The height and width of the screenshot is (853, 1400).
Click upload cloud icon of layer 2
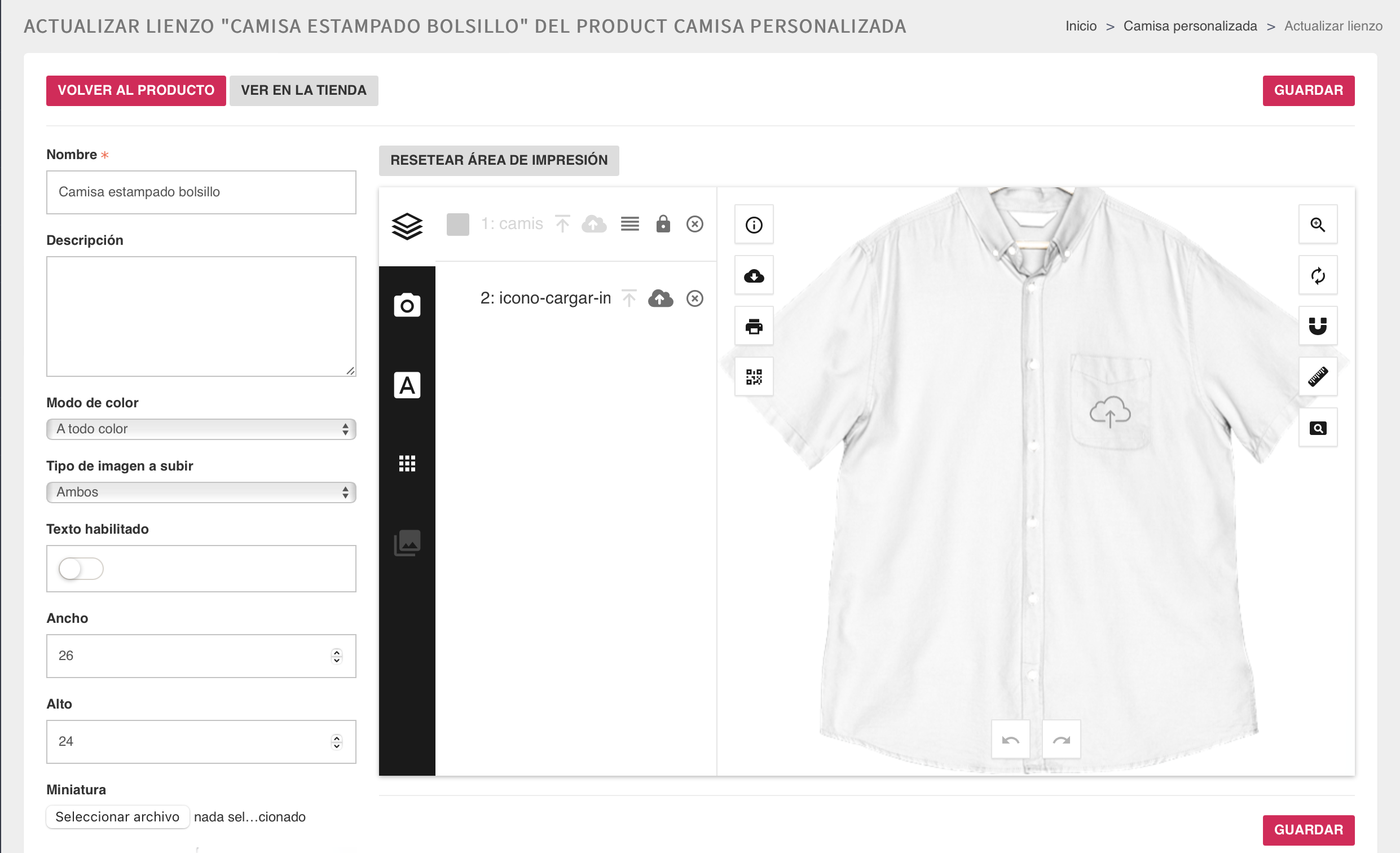click(x=660, y=298)
